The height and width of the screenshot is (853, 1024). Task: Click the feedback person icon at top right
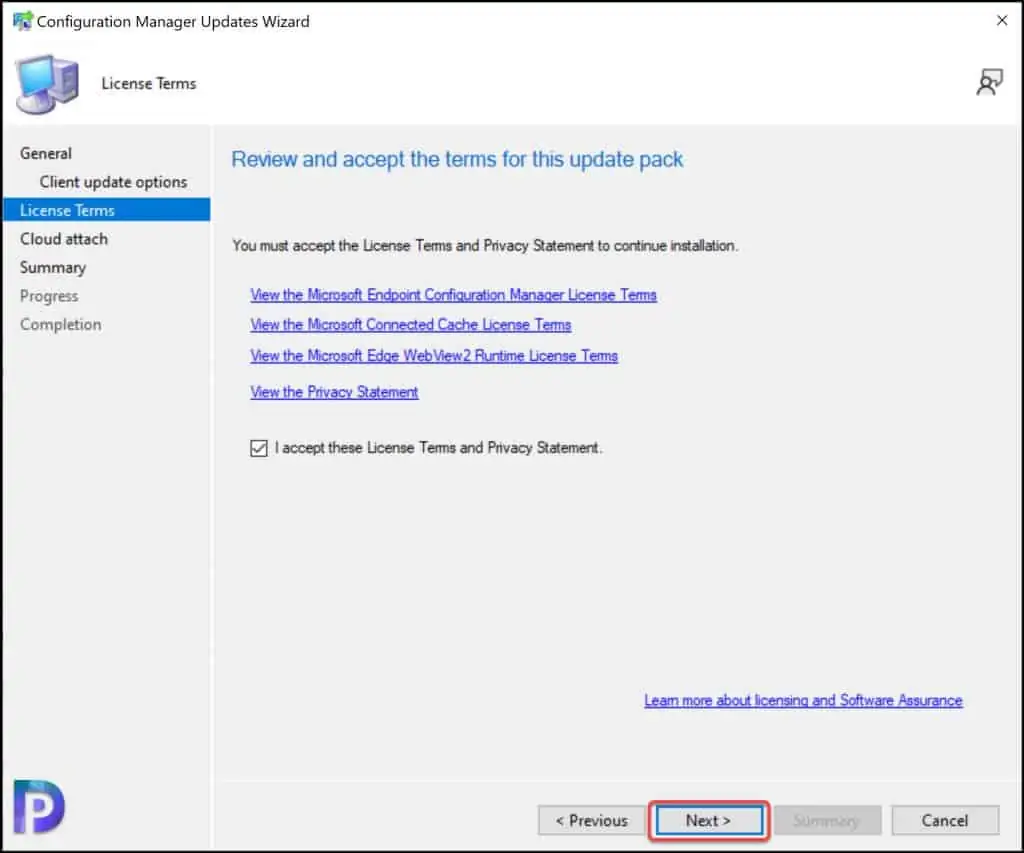point(989,83)
